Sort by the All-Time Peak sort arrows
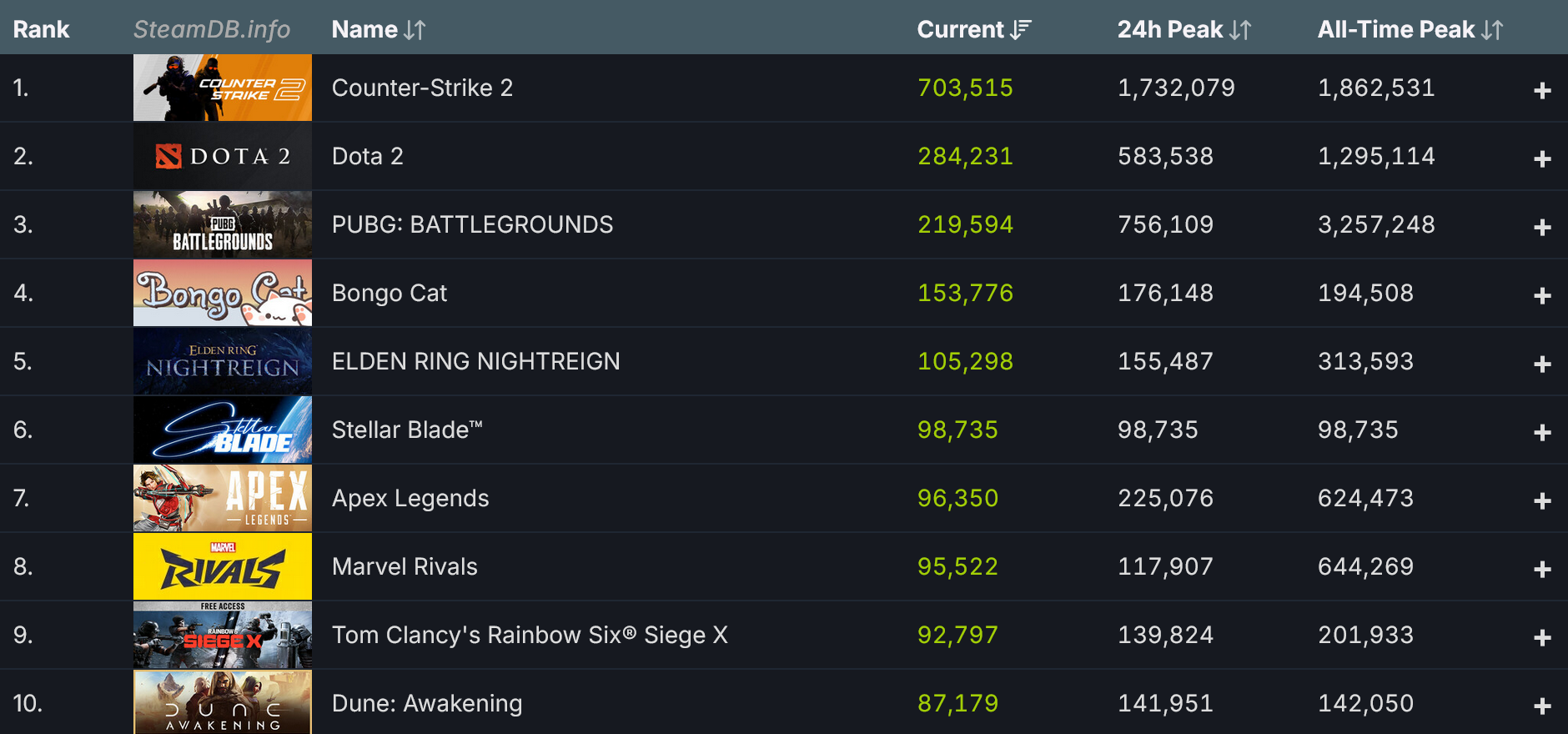This screenshot has width=1568, height=734. tap(1492, 30)
